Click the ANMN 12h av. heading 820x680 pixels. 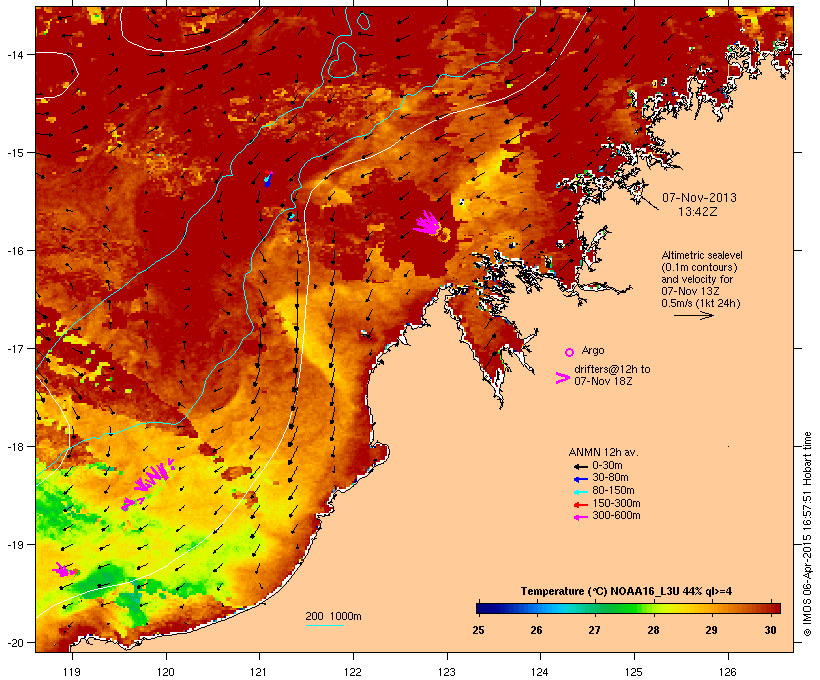click(603, 452)
